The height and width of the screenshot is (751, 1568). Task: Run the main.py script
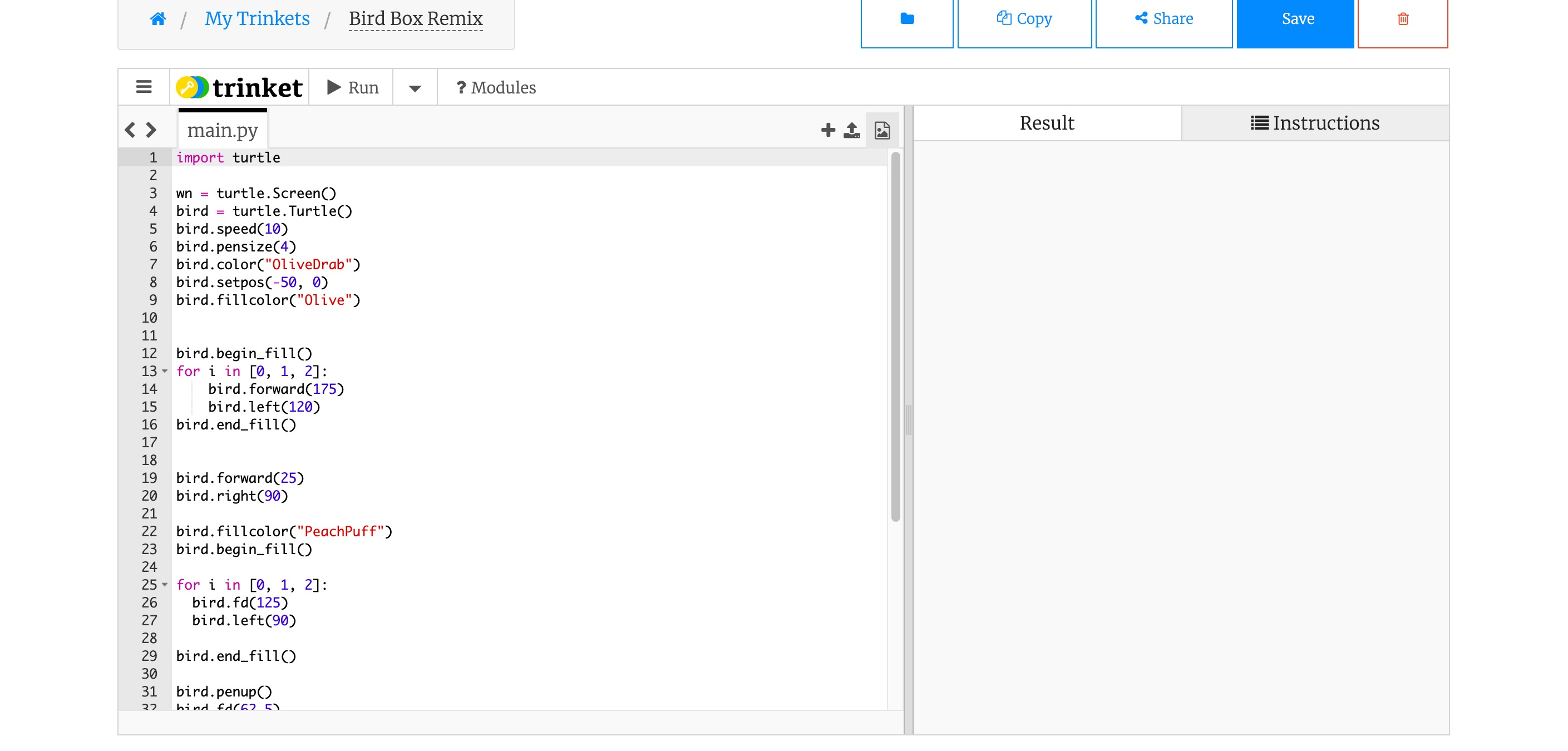(x=352, y=87)
